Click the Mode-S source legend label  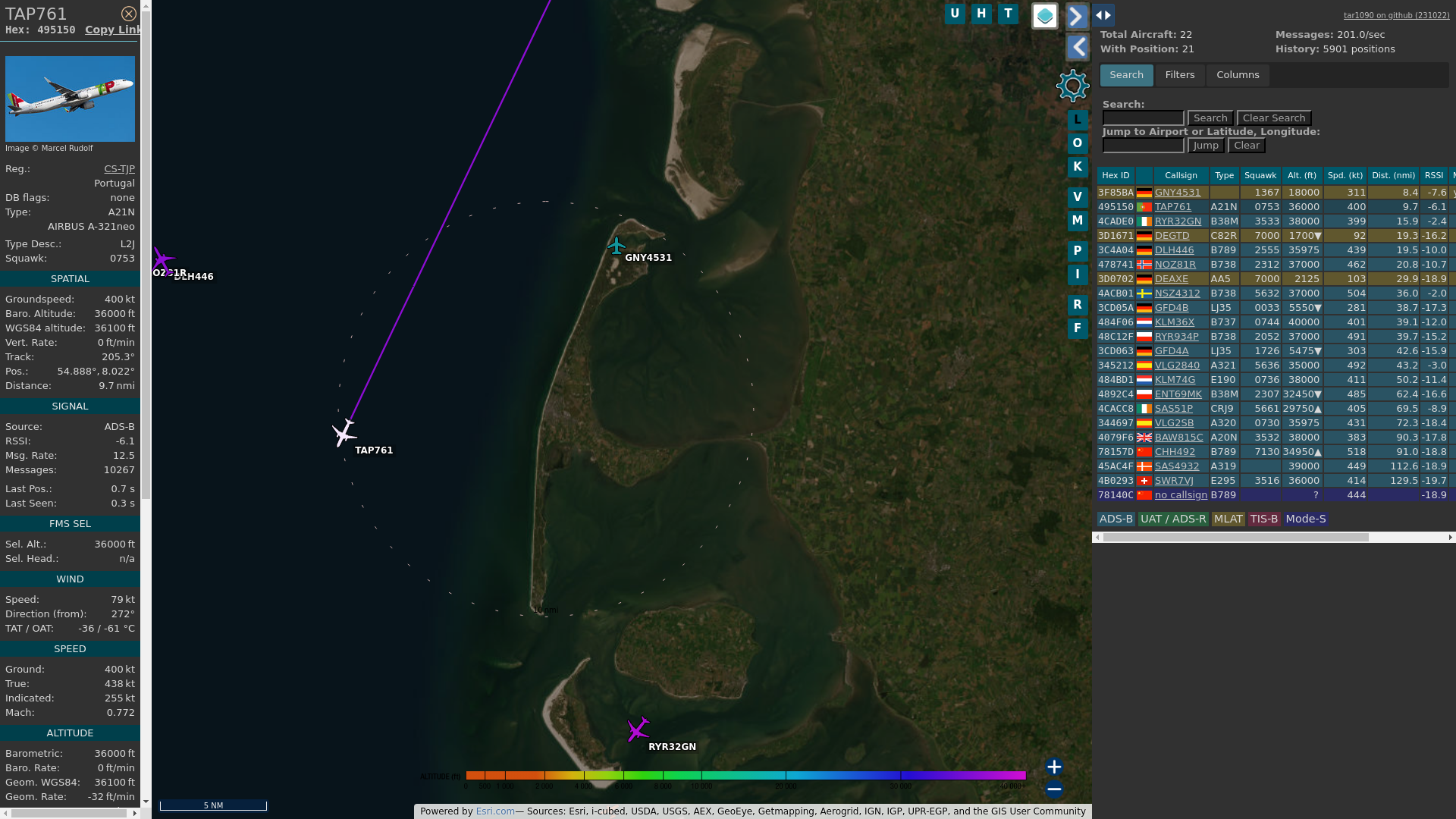point(1305,519)
